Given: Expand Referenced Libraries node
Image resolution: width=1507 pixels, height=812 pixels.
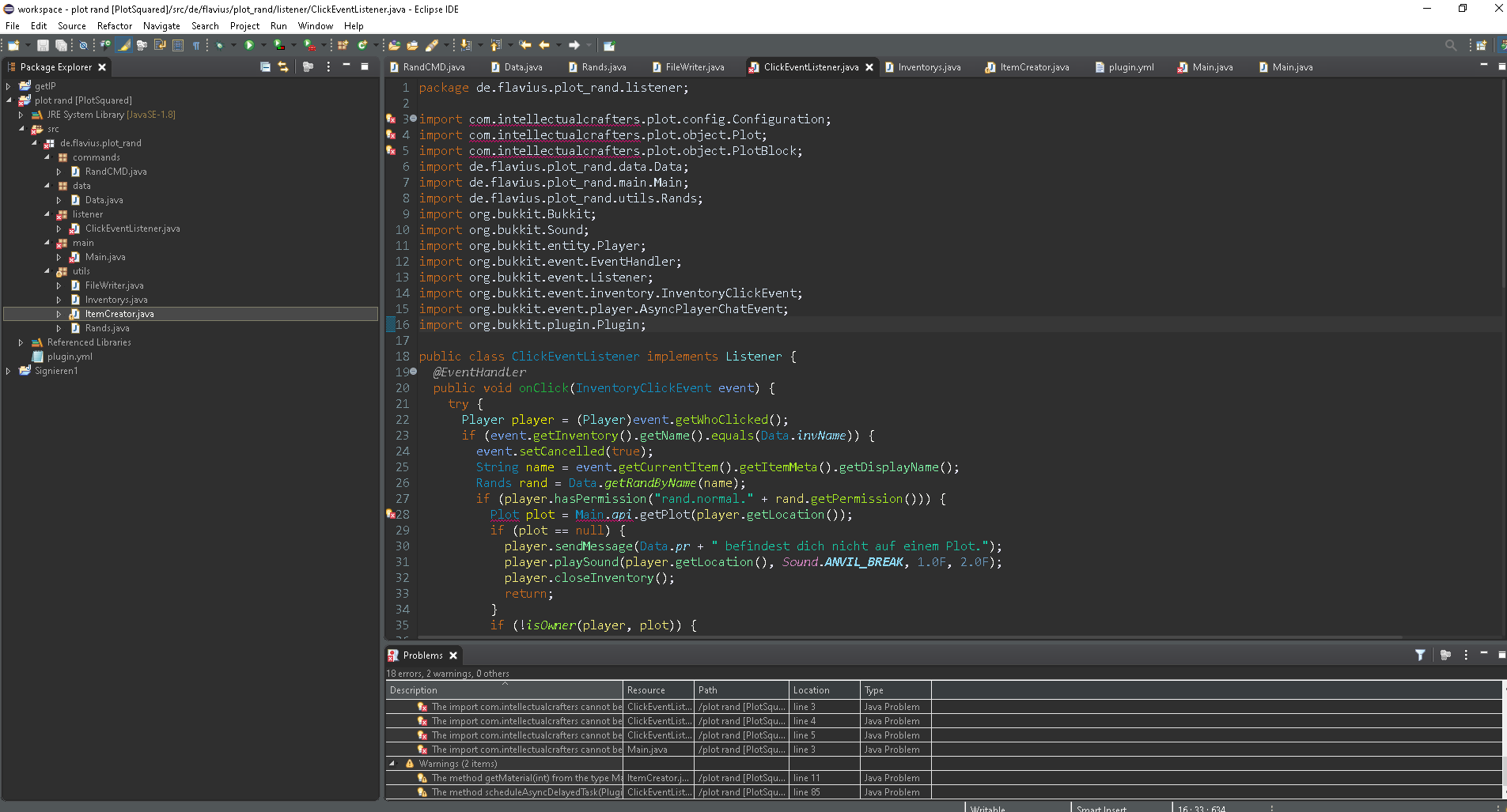Looking at the screenshot, I should [x=21, y=342].
